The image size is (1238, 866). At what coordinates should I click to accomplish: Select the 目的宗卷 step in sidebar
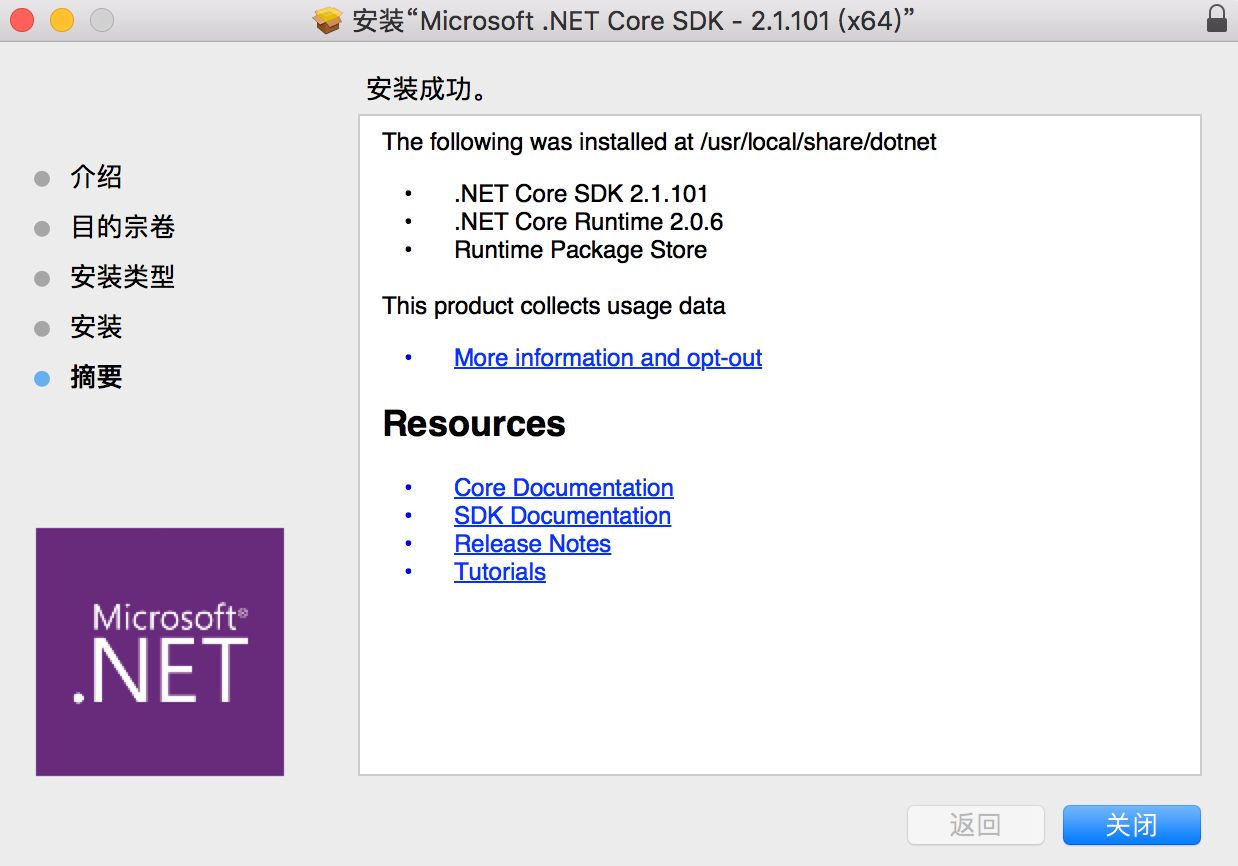tap(123, 228)
